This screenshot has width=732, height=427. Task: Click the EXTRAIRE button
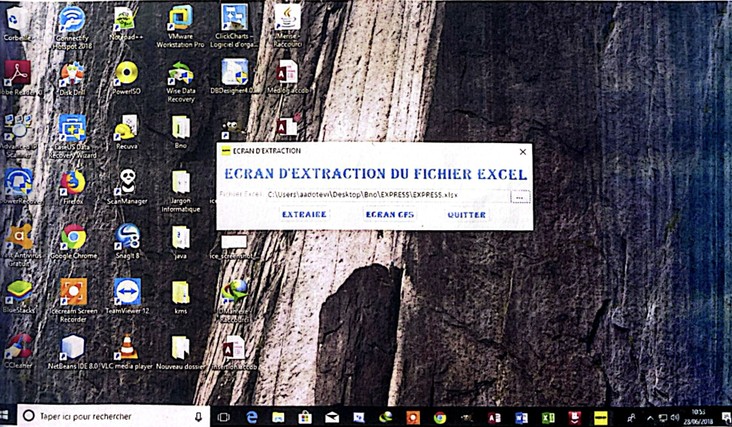304,215
